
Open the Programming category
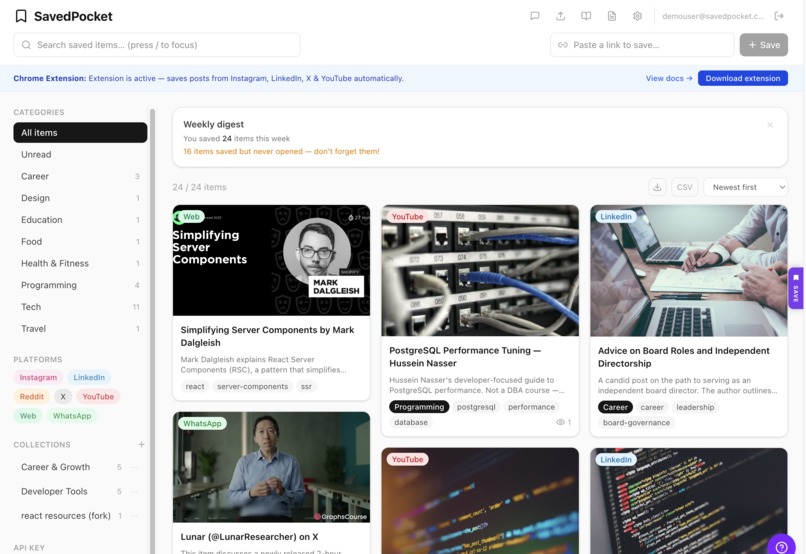pos(80,285)
